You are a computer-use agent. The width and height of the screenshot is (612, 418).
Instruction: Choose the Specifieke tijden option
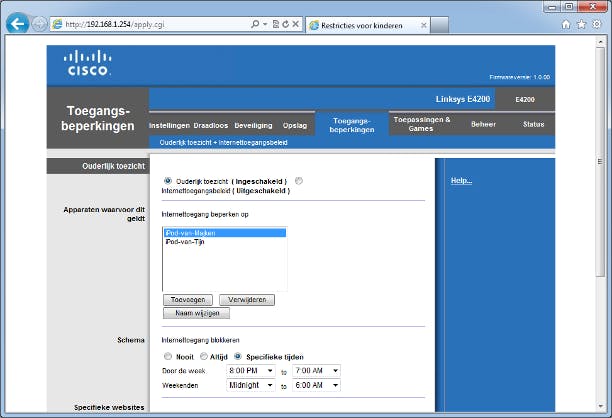coord(238,356)
